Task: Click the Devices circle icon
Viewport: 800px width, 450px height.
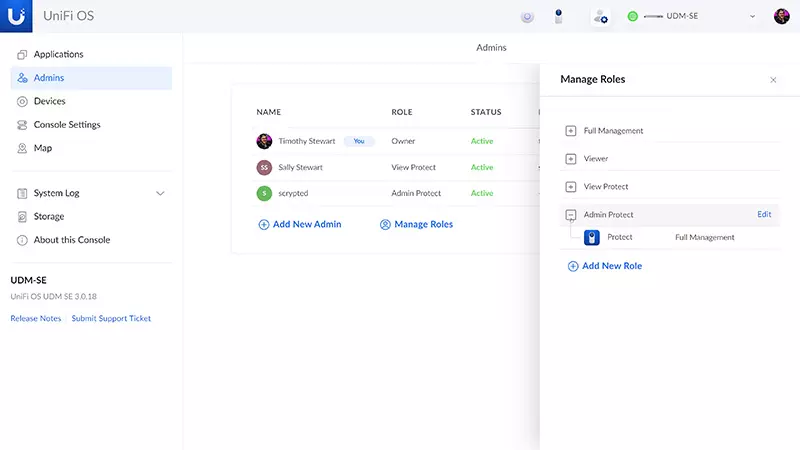Action: click(22, 102)
